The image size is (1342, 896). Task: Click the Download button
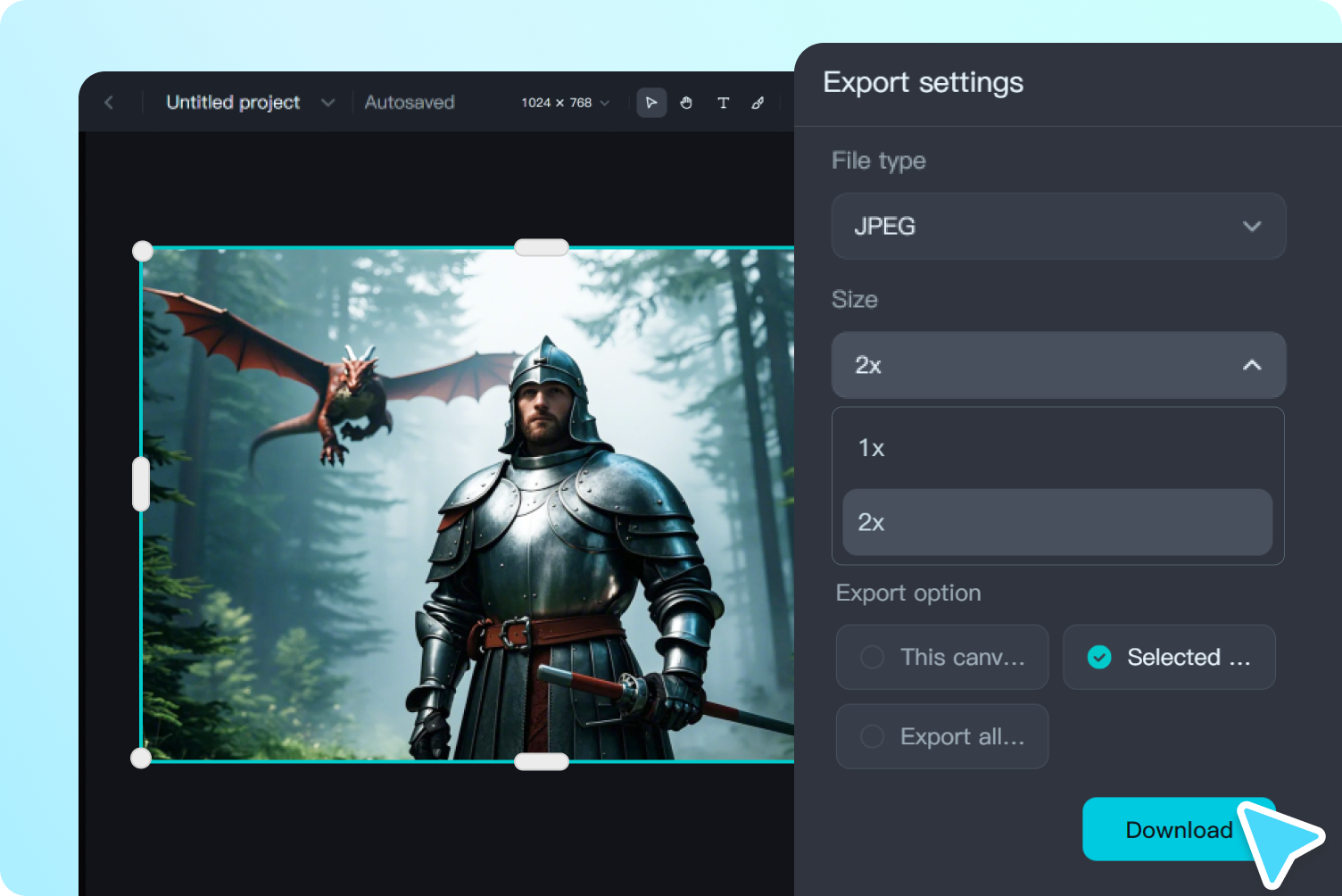[x=1179, y=829]
